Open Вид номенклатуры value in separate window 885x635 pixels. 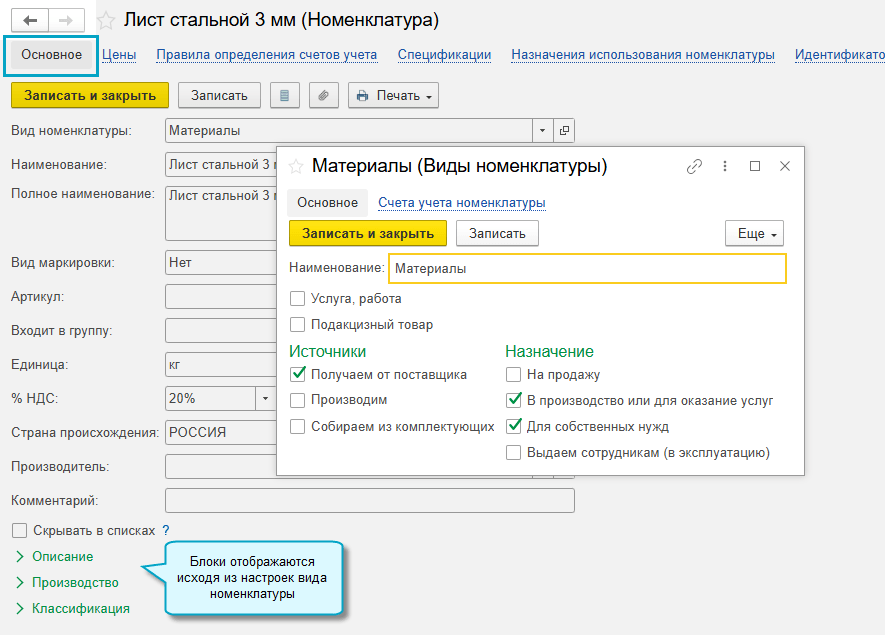pyautogui.click(x=564, y=130)
